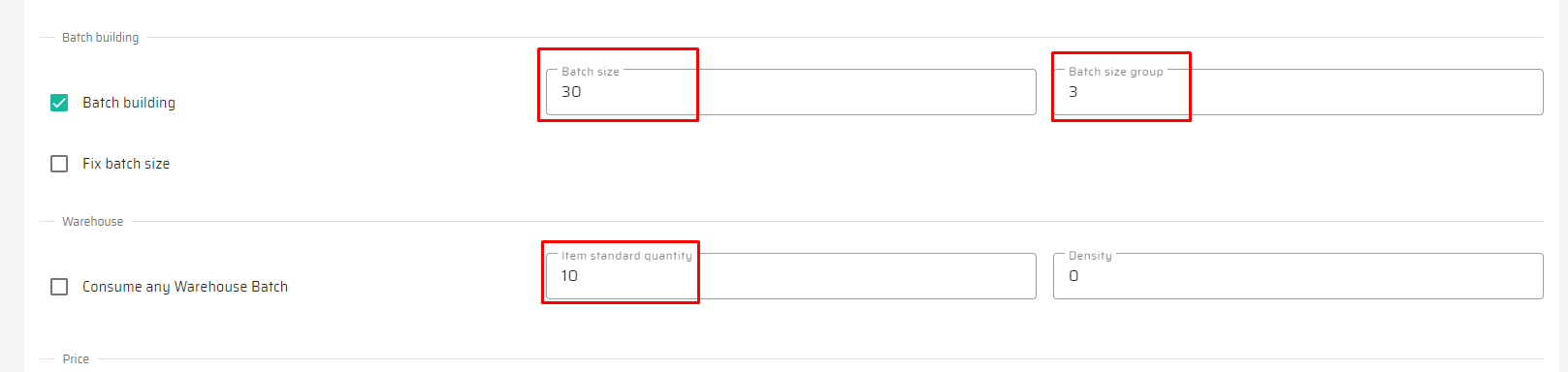Click the floating Batch size group field label
This screenshot has width=1568, height=372.
pos(1116,72)
